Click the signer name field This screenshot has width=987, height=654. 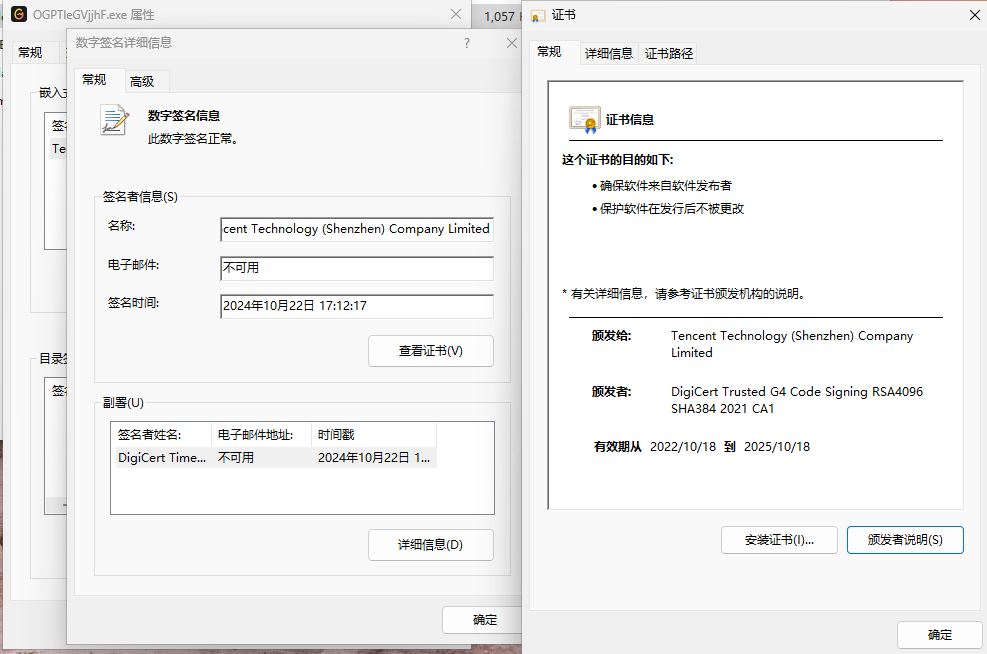pyautogui.click(x=357, y=229)
